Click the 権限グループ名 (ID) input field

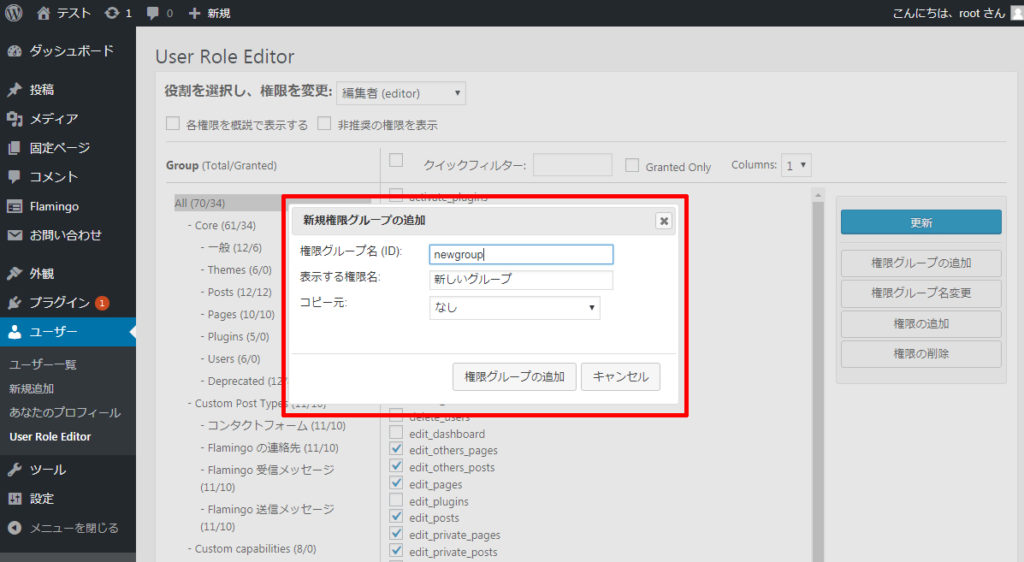point(520,254)
